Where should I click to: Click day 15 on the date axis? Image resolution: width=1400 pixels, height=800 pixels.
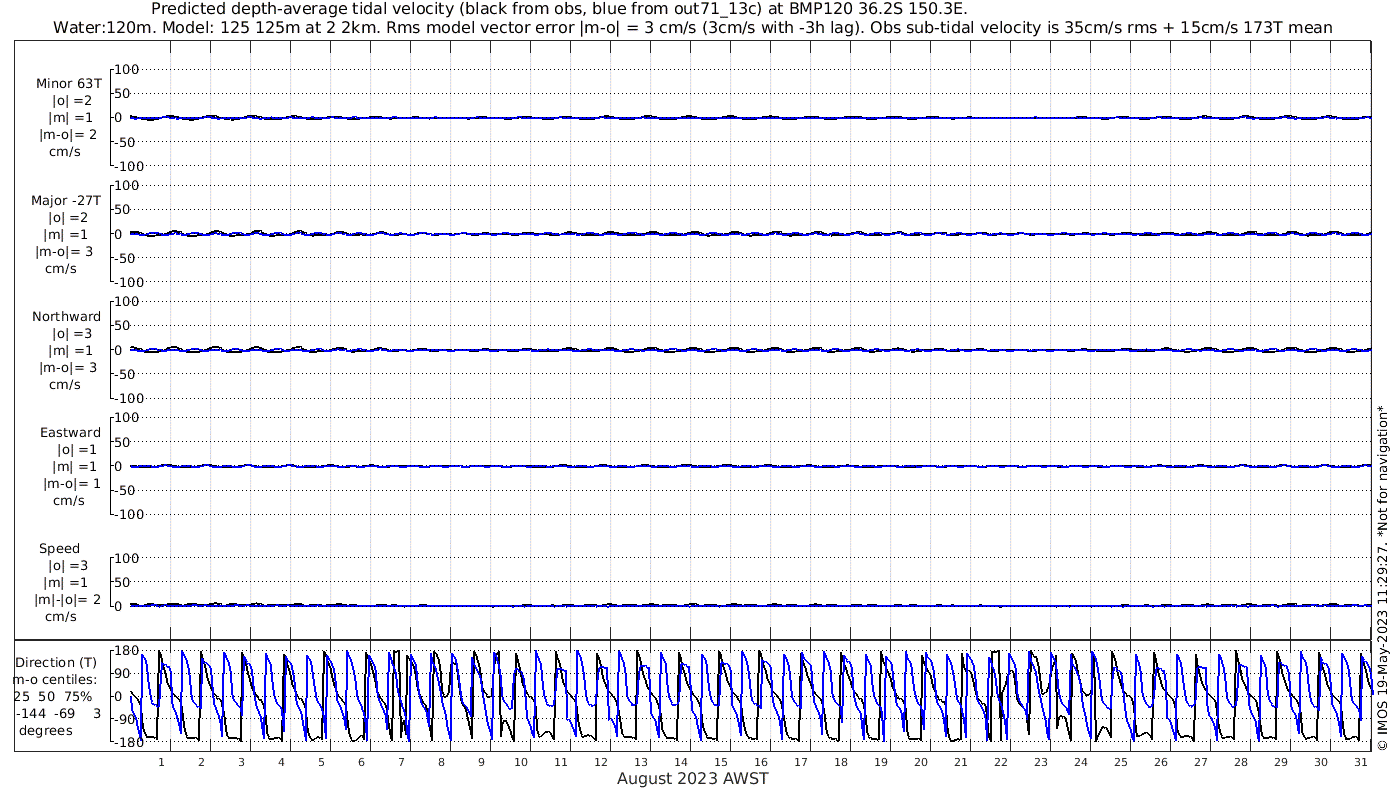721,762
